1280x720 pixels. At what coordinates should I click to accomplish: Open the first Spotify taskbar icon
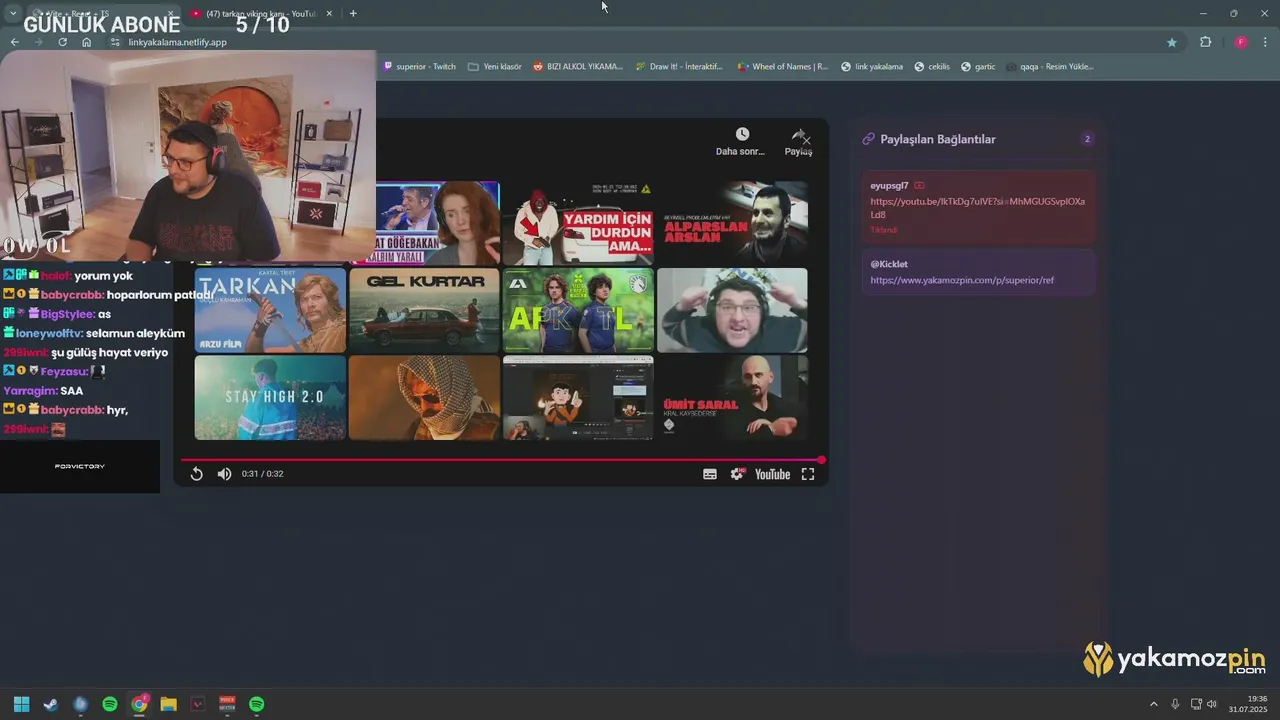coord(110,704)
